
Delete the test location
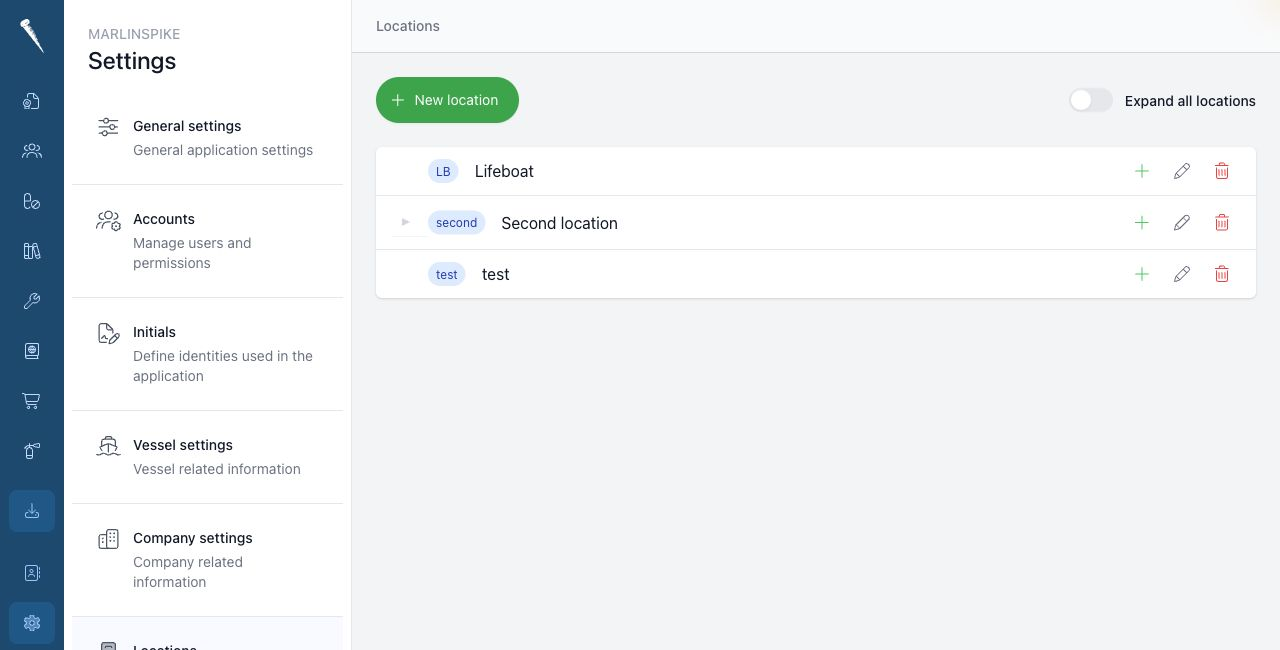(x=1221, y=274)
